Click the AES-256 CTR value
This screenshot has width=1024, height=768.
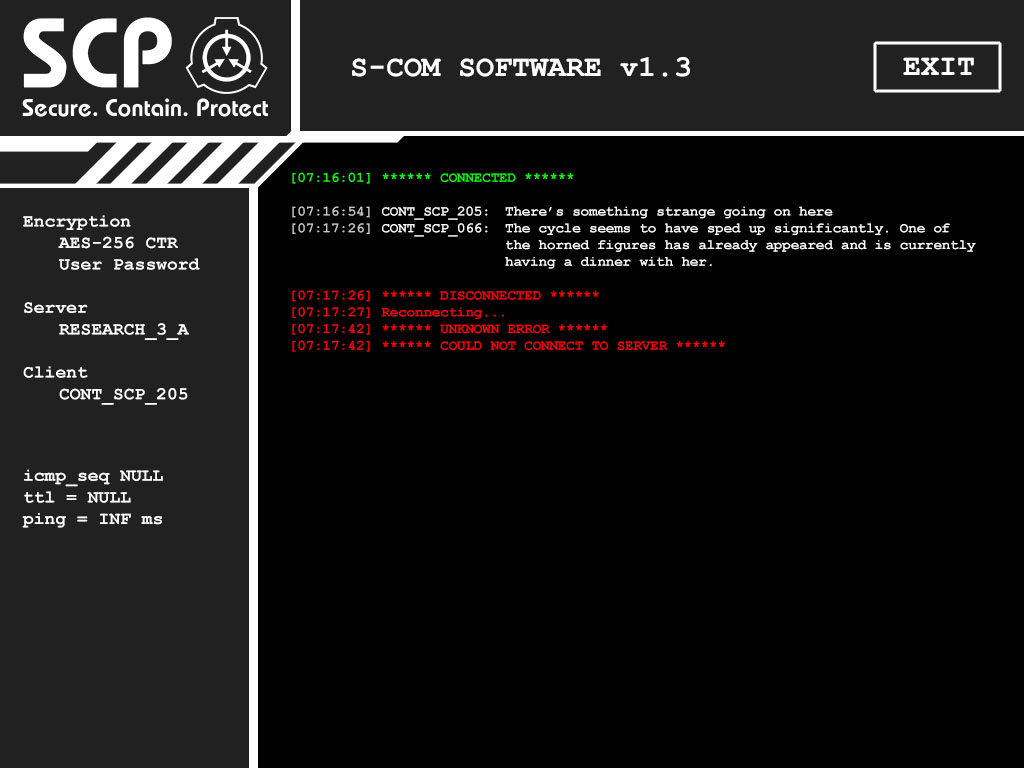click(118, 243)
